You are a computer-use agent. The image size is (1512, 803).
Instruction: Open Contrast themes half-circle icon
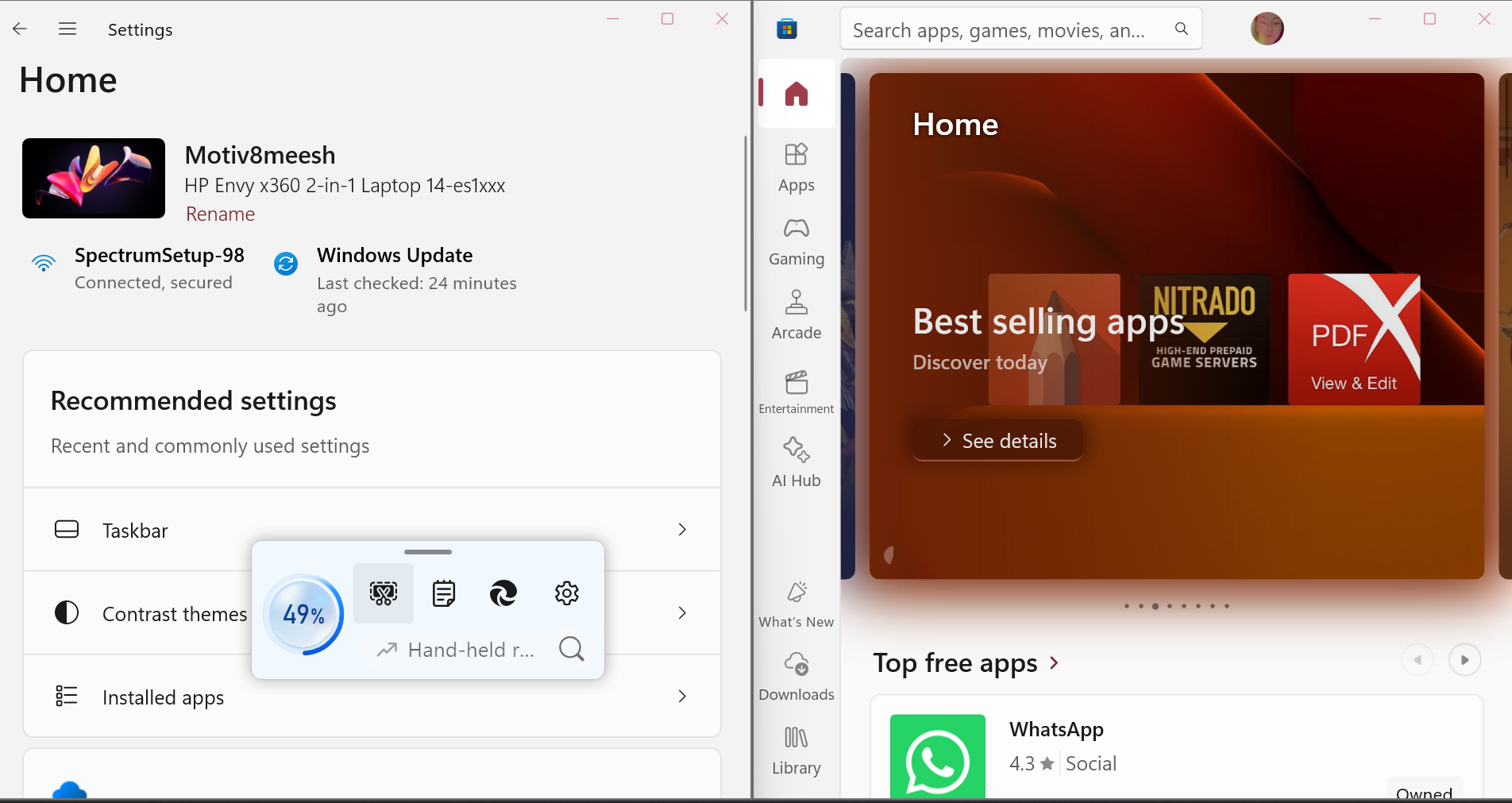67,612
